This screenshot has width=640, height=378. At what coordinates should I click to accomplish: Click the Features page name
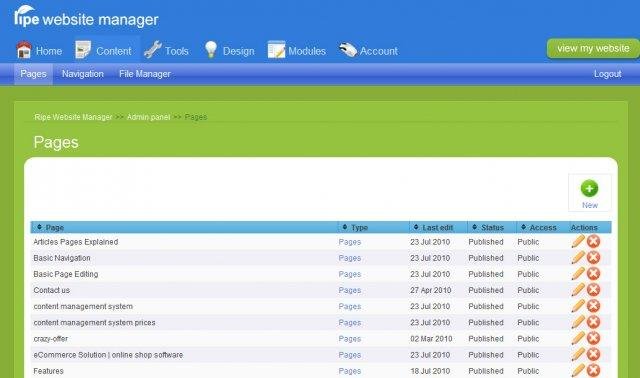click(x=49, y=371)
